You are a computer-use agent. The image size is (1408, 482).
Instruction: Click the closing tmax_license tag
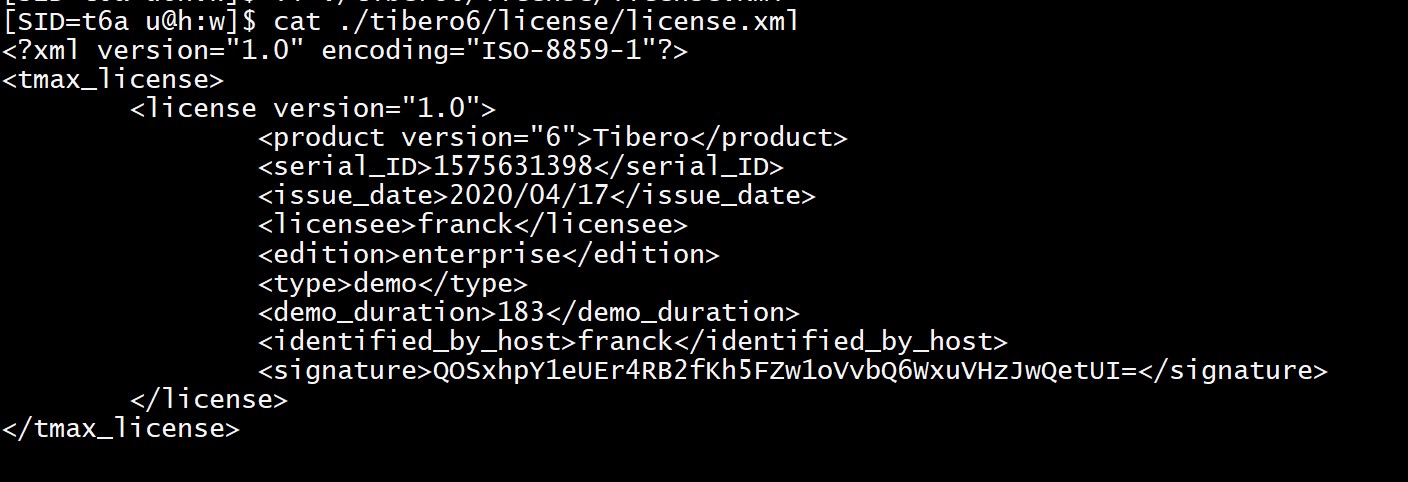click(x=121, y=429)
